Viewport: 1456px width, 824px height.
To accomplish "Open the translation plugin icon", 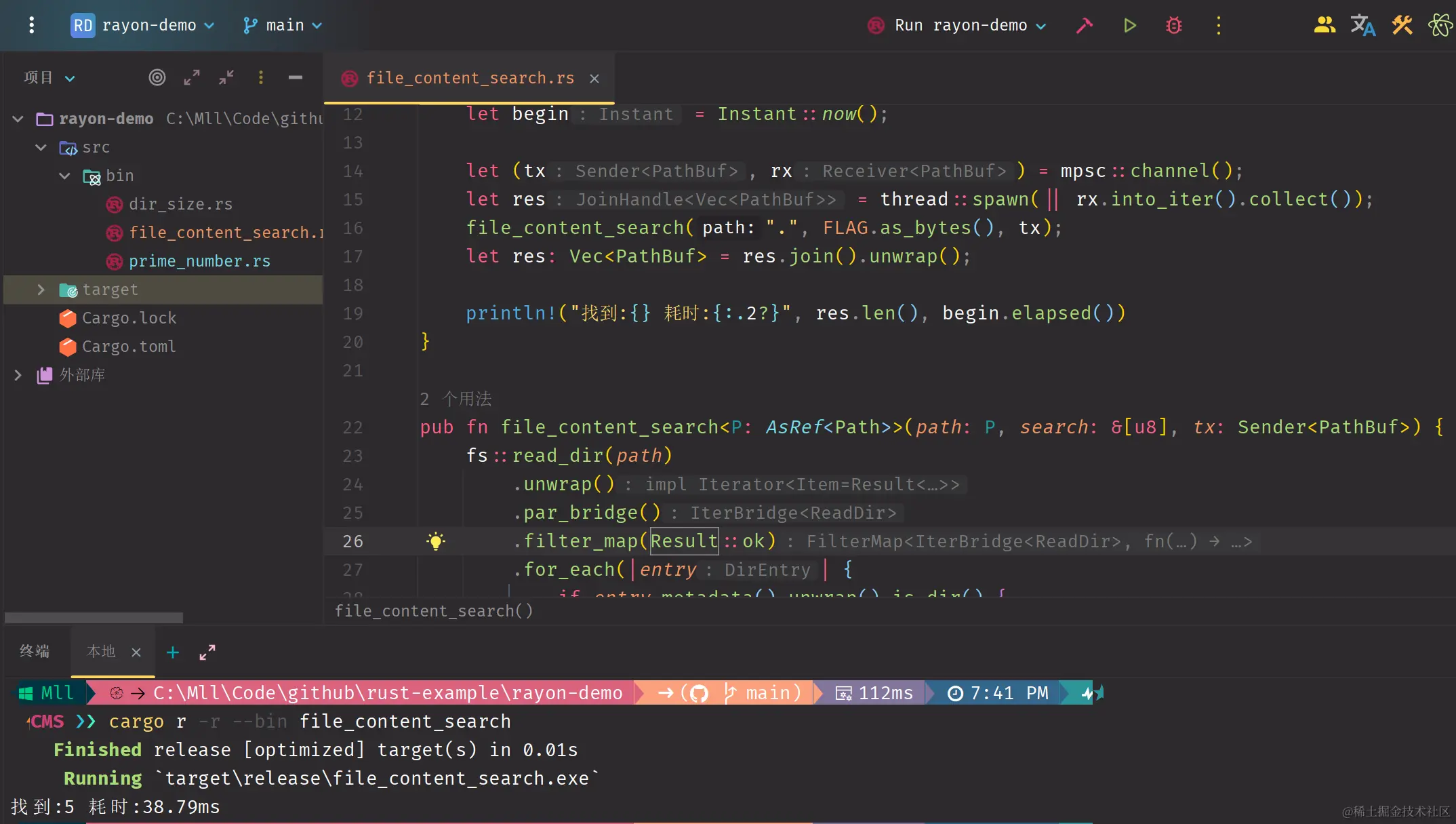I will point(1362,26).
